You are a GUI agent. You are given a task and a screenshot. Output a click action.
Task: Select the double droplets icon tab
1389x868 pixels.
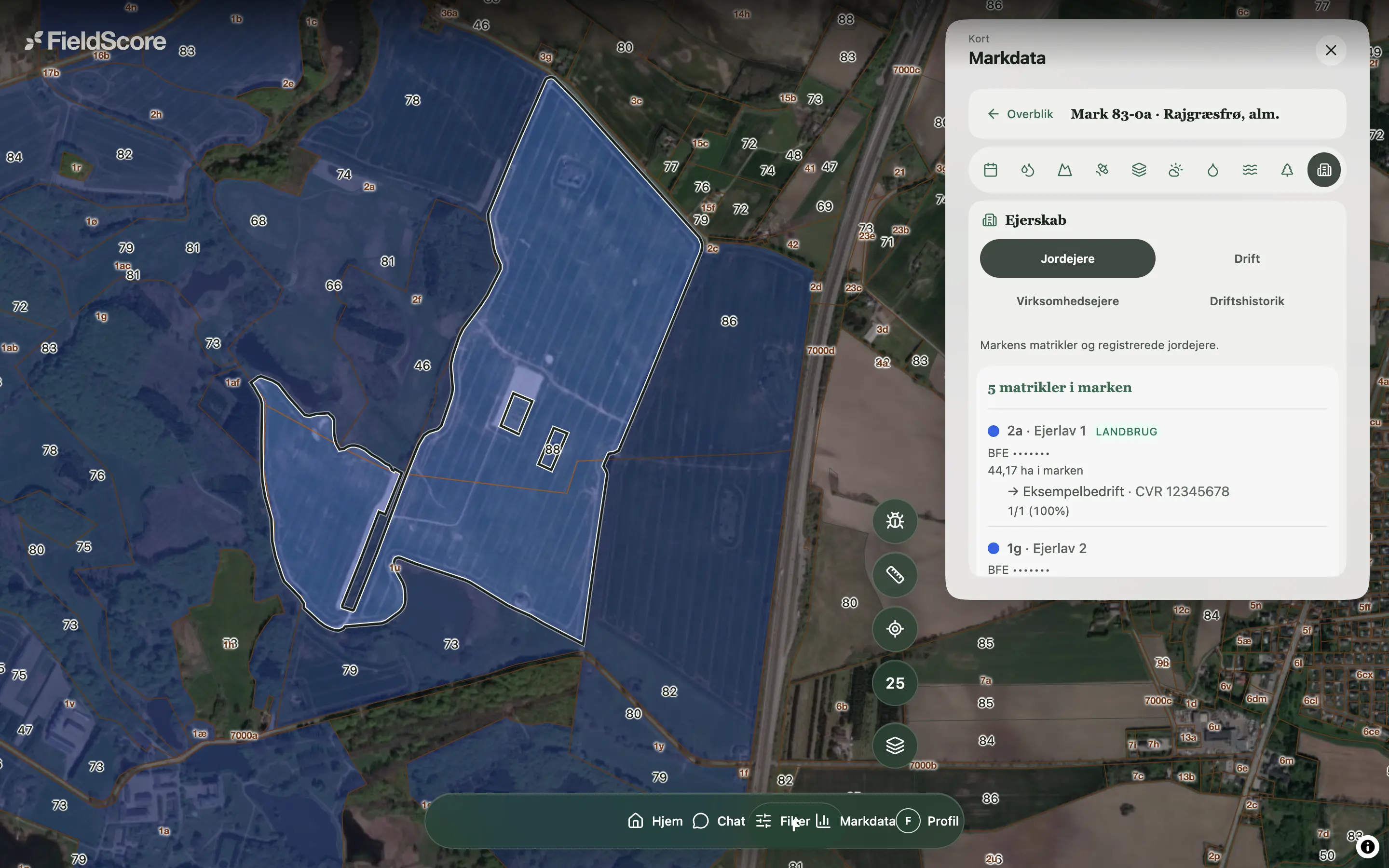[x=1027, y=170]
